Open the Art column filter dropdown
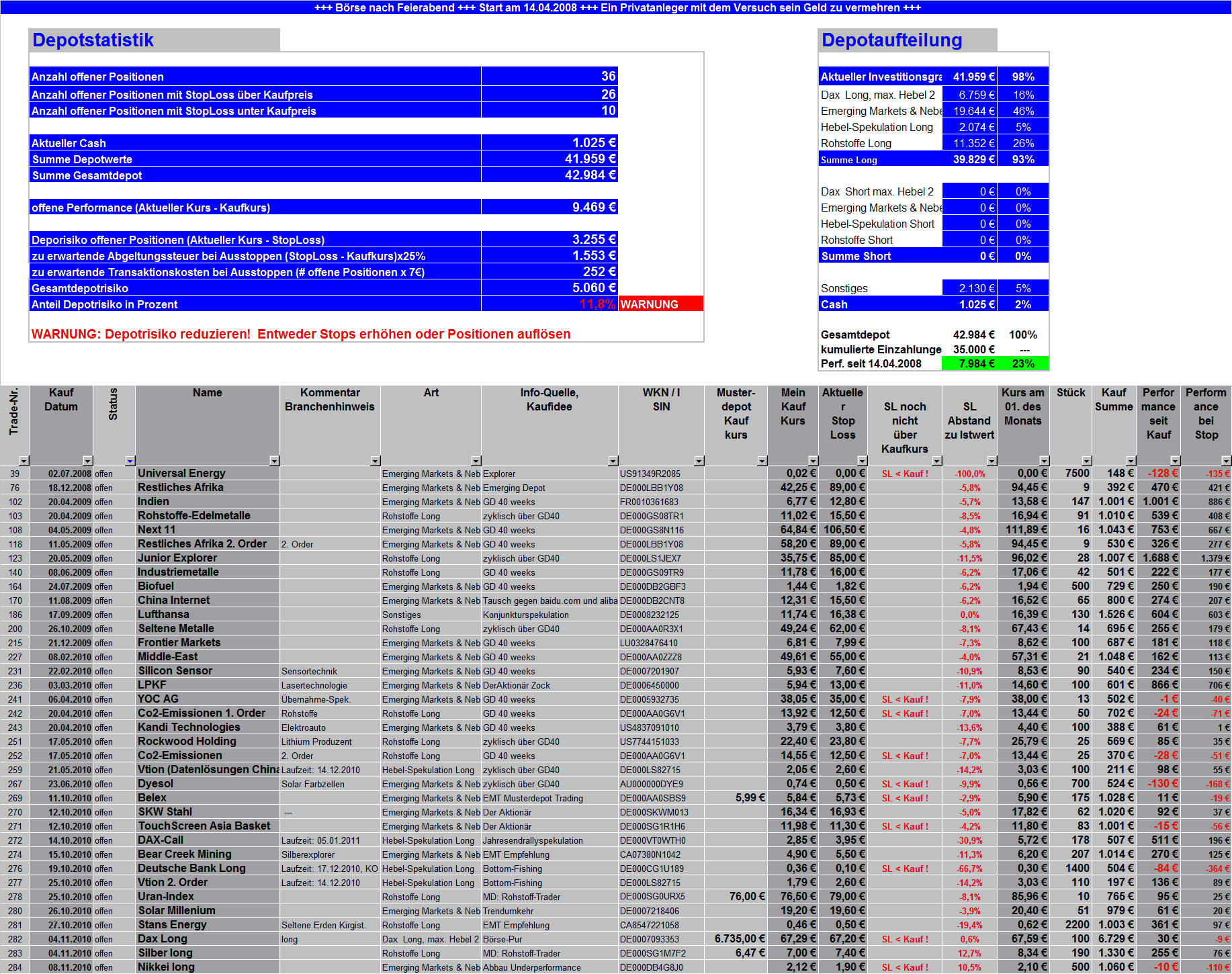 (x=477, y=461)
